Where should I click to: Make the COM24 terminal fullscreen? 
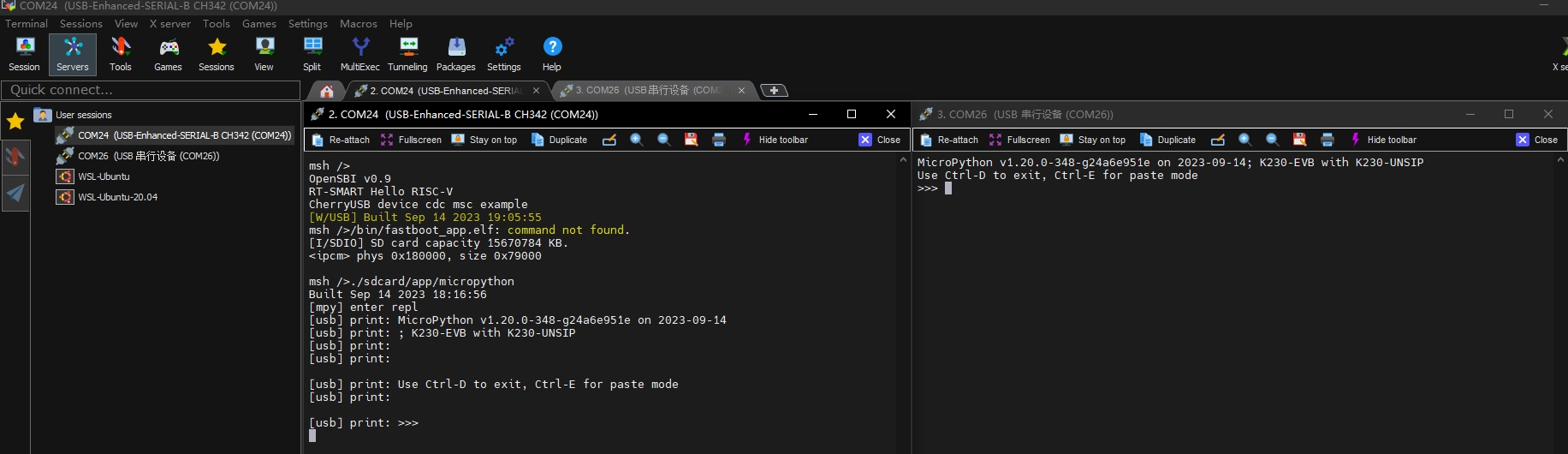[411, 140]
